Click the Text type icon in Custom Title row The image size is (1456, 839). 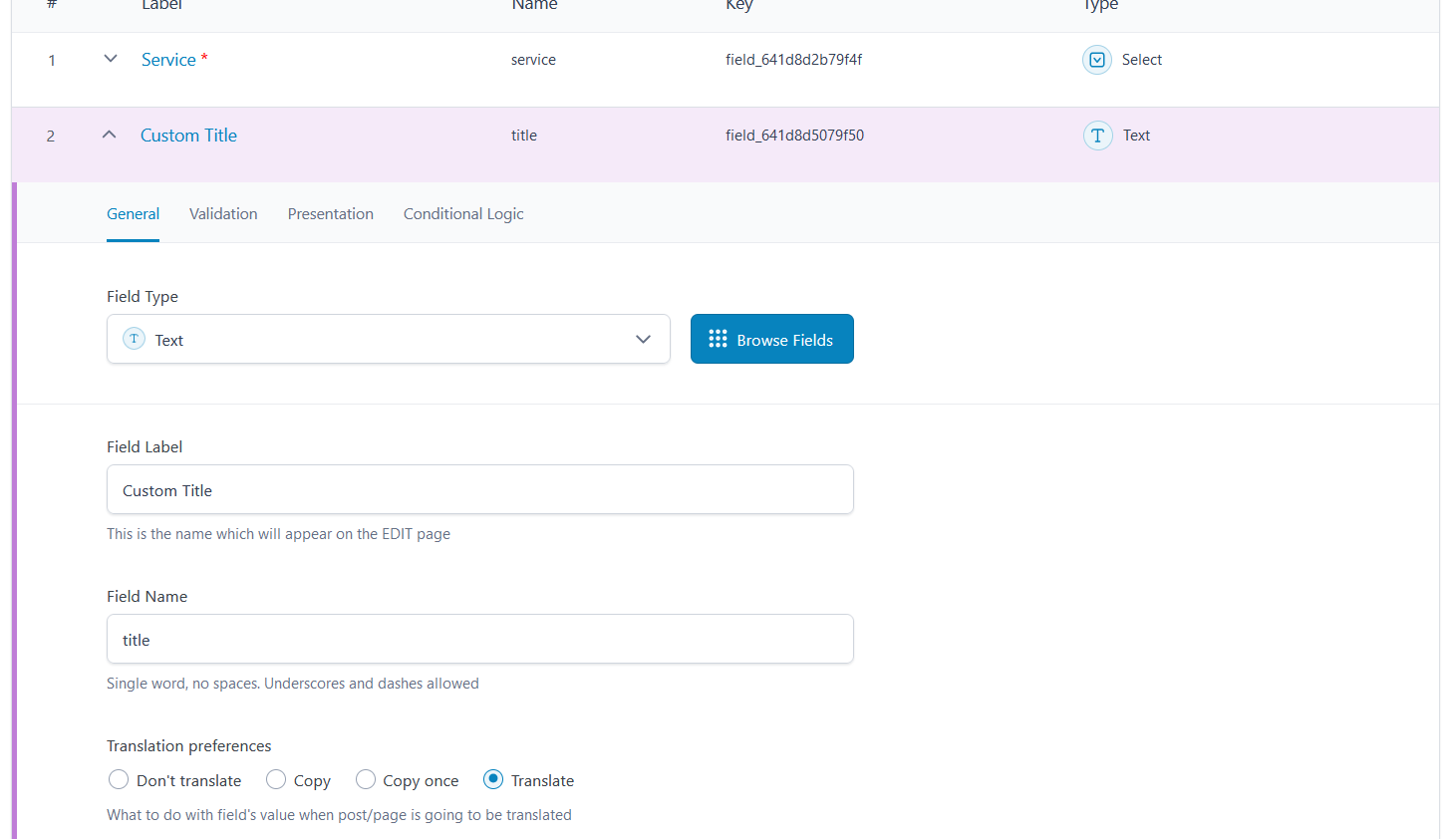1097,136
